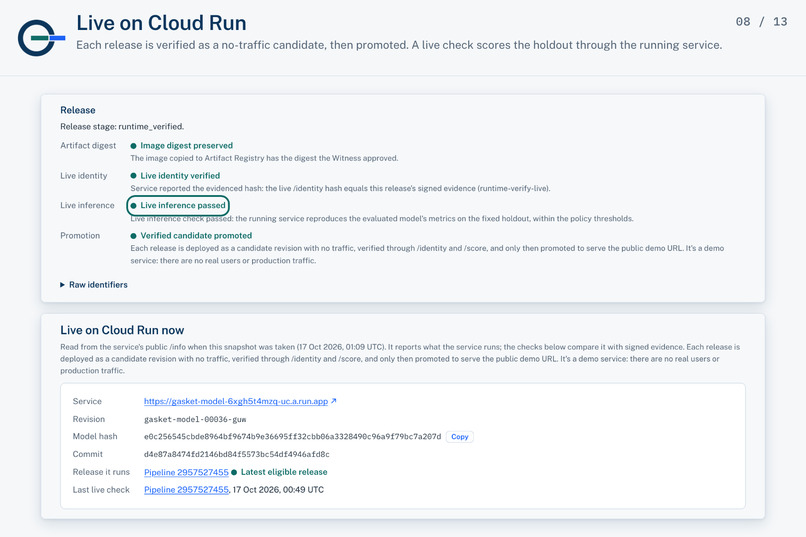Click the Artifact digest row label
Image resolution: width=806 pixels, height=537 pixels.
(88, 145)
